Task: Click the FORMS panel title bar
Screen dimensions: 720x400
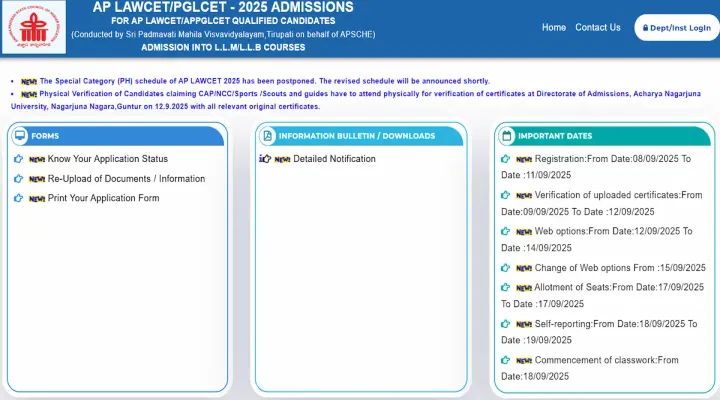Action: coord(116,136)
